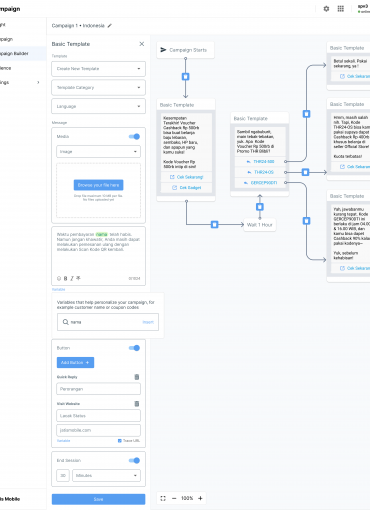Zoom in the canvas with plus

point(200,498)
